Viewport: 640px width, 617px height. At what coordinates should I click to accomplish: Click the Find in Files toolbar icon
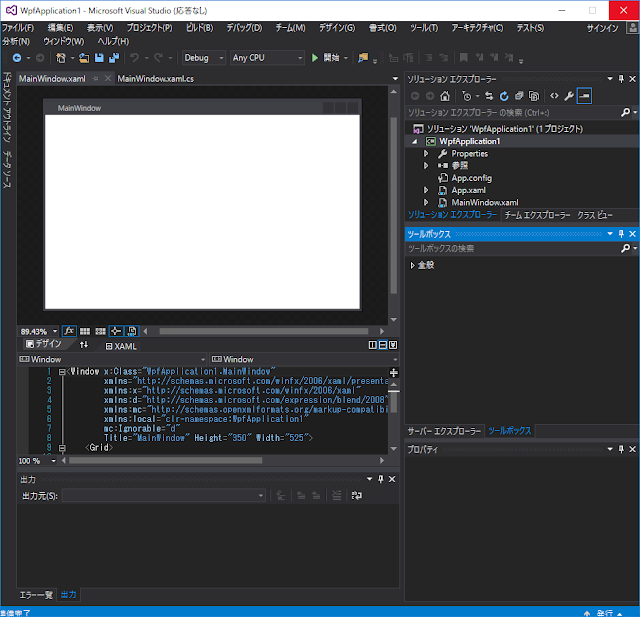pyautogui.click(x=362, y=58)
